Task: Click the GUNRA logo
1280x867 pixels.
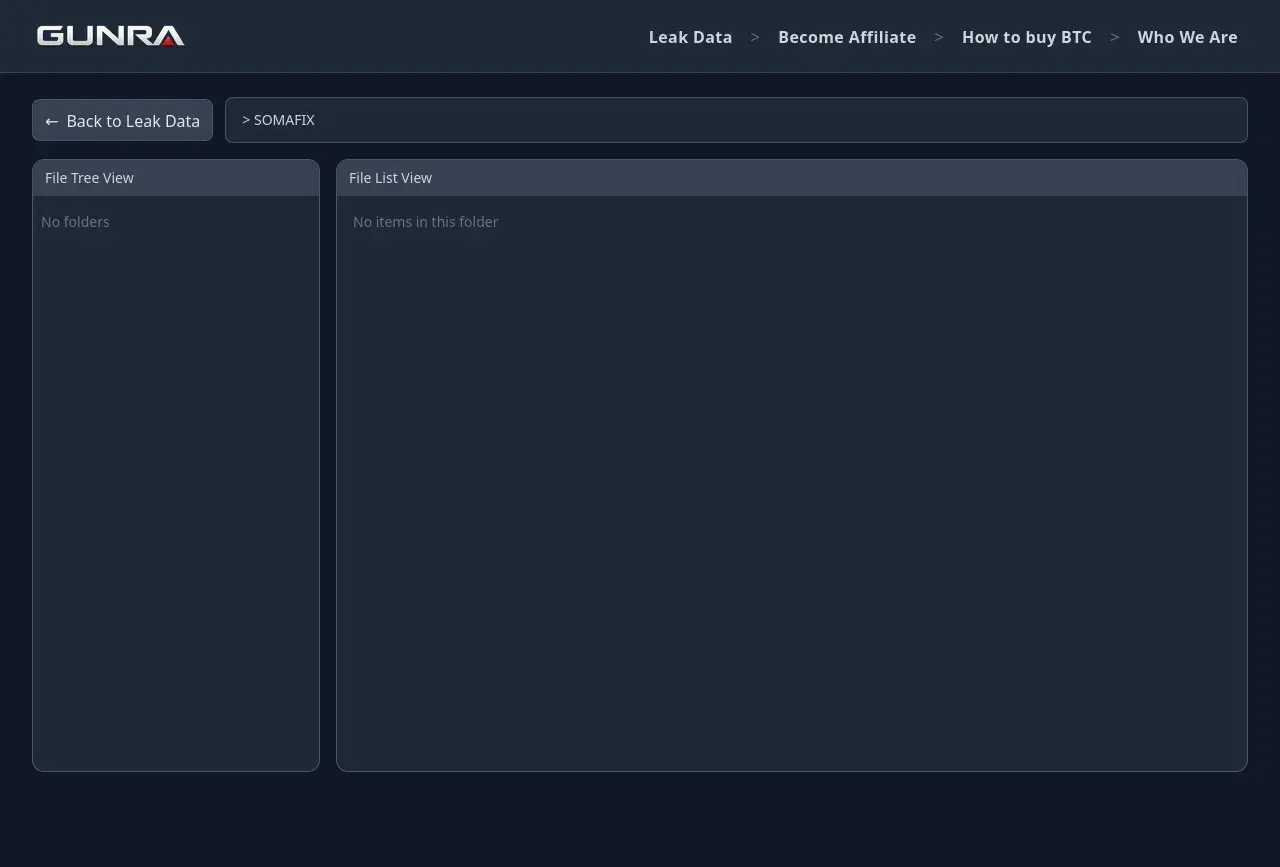Action: [110, 36]
